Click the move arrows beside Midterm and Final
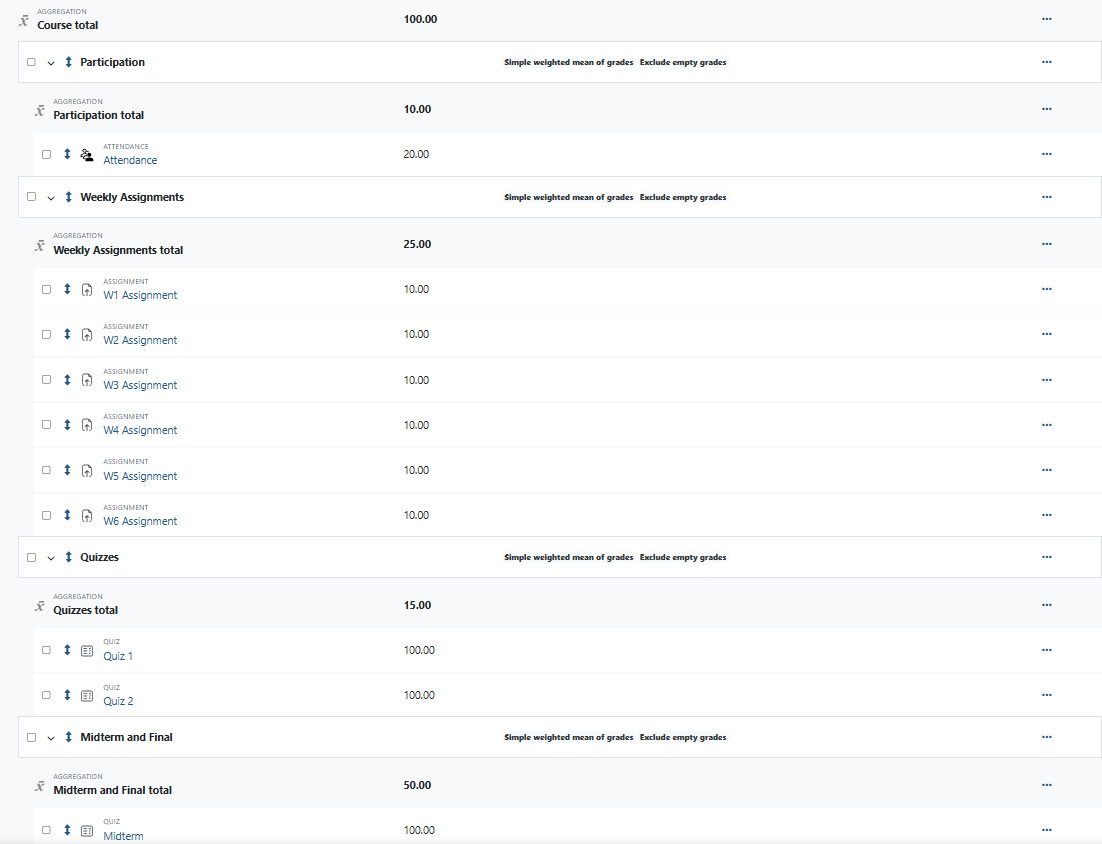Screen dimensions: 1102x844 [68, 737]
